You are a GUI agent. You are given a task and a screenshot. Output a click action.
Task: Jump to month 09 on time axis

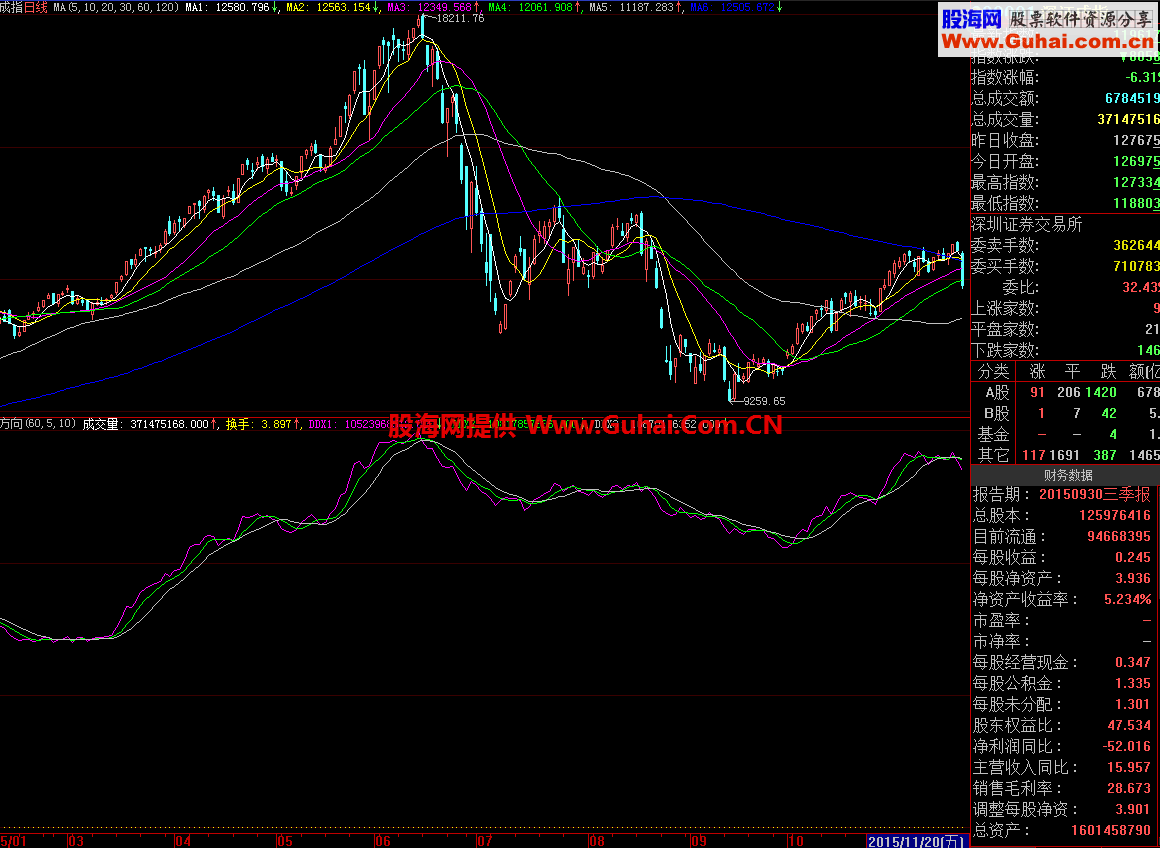698,841
